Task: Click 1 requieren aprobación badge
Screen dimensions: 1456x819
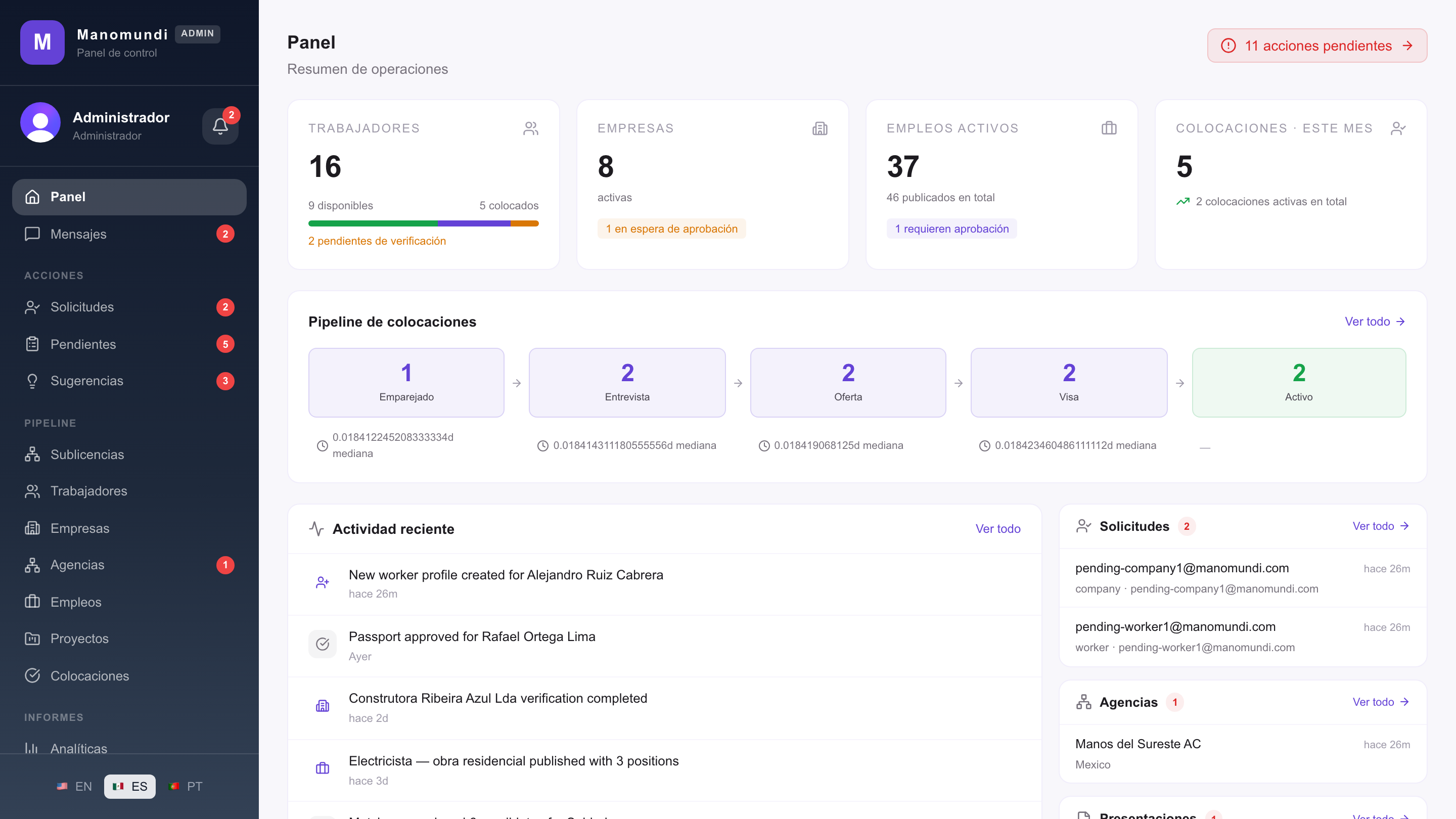Action: pos(952,229)
